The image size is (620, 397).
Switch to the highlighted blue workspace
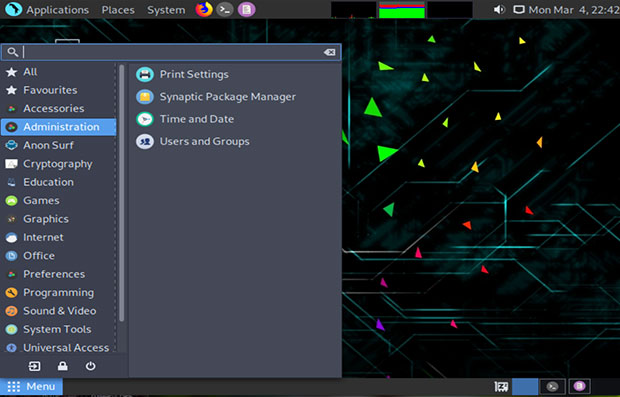pos(525,386)
